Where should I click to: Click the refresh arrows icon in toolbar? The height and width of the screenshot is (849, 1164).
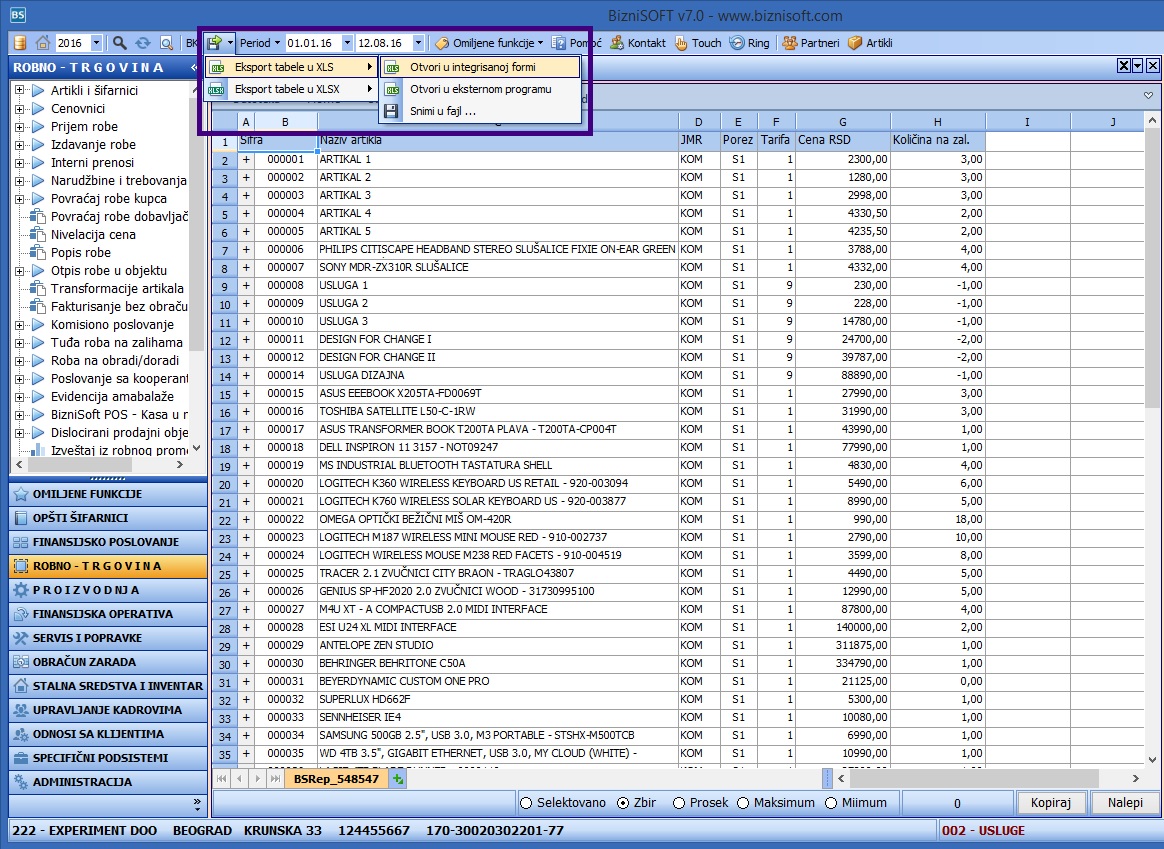tap(143, 43)
